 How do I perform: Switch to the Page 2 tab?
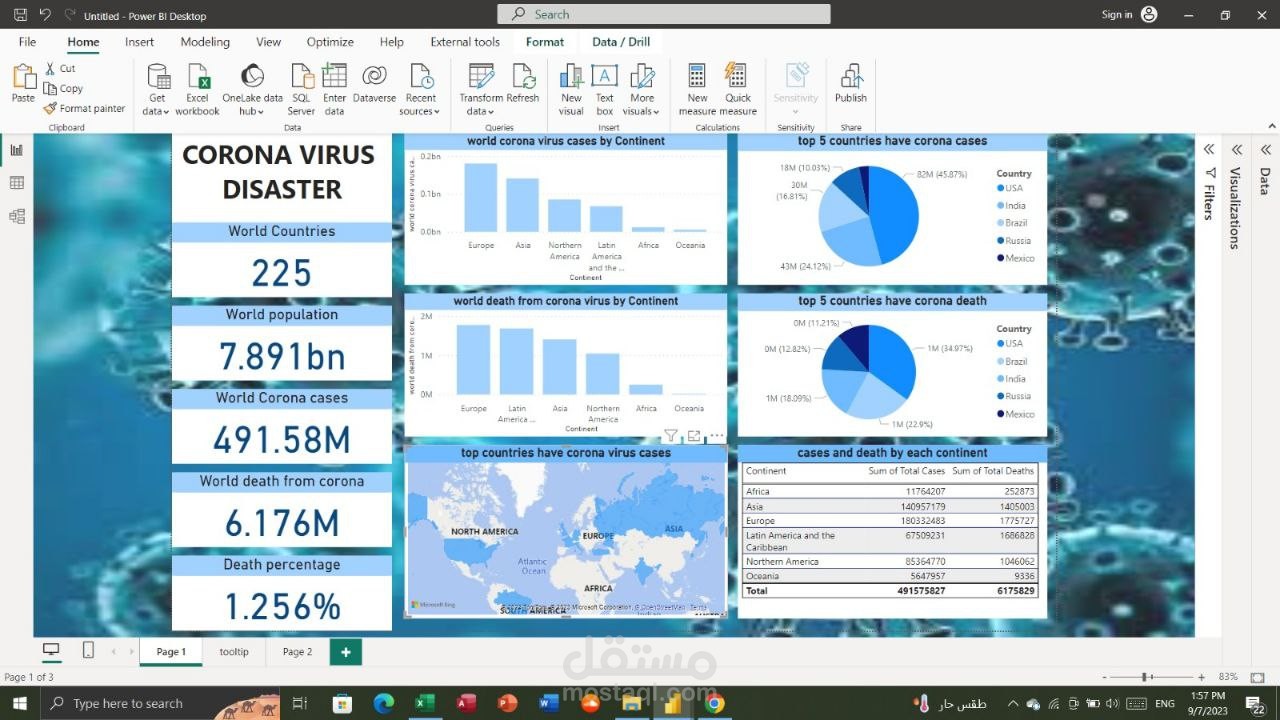(297, 652)
